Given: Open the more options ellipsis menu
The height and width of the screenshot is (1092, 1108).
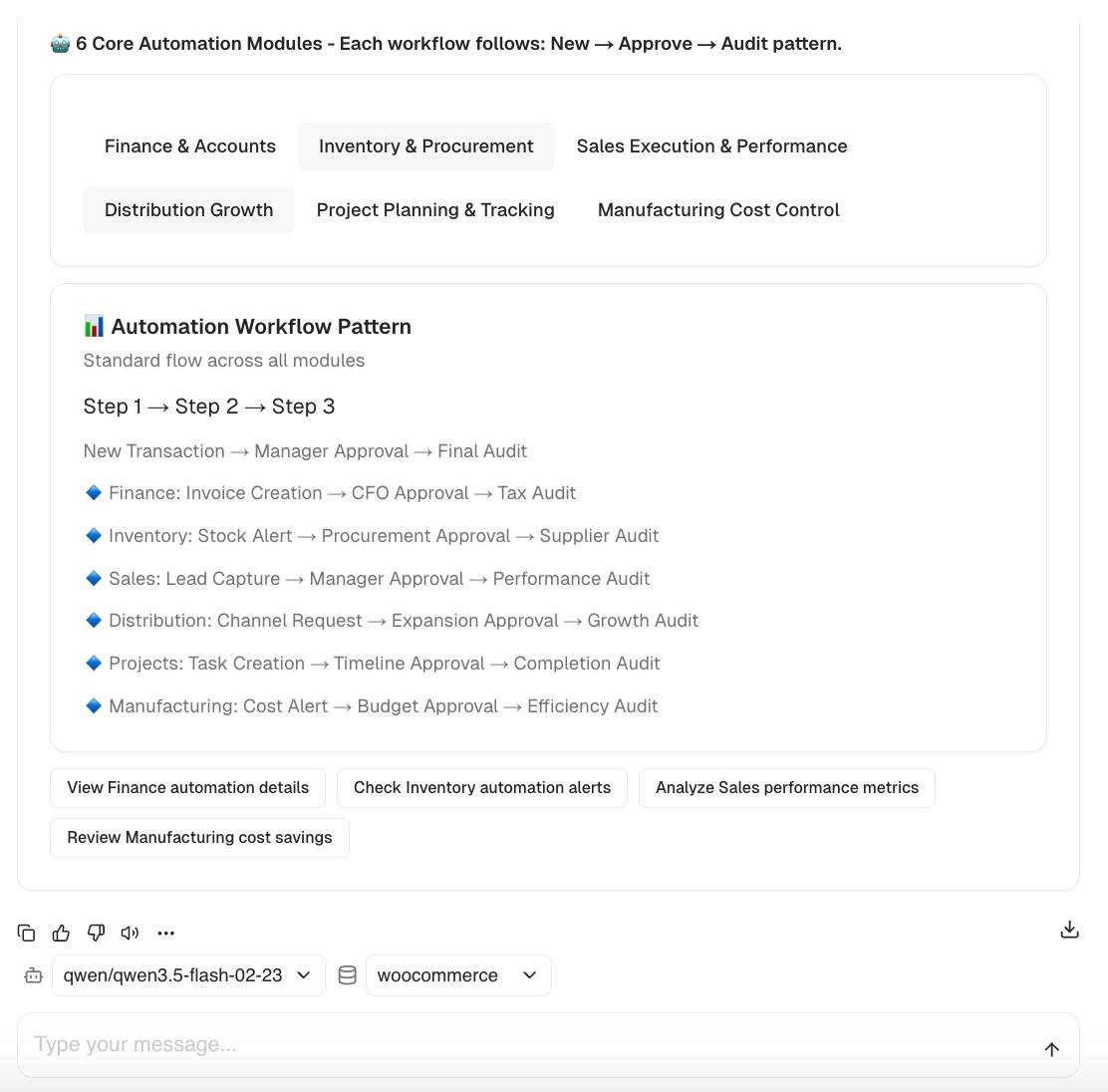Looking at the screenshot, I should click(165, 933).
